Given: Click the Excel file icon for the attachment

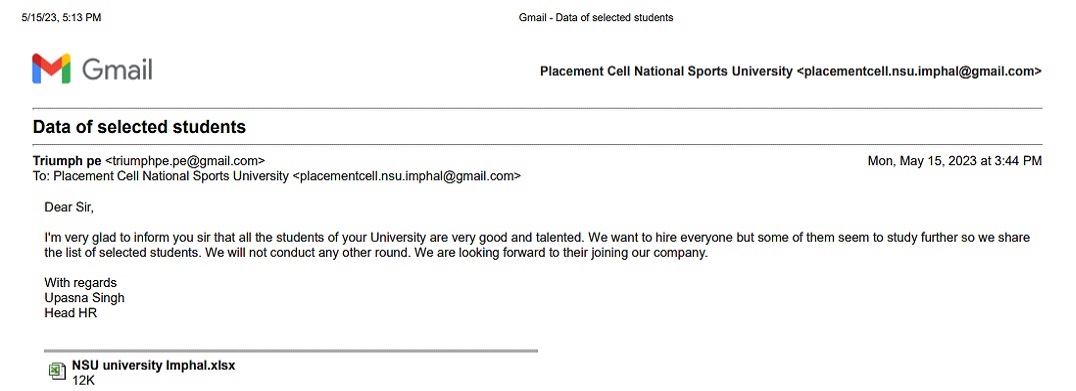Looking at the screenshot, I should [57, 371].
